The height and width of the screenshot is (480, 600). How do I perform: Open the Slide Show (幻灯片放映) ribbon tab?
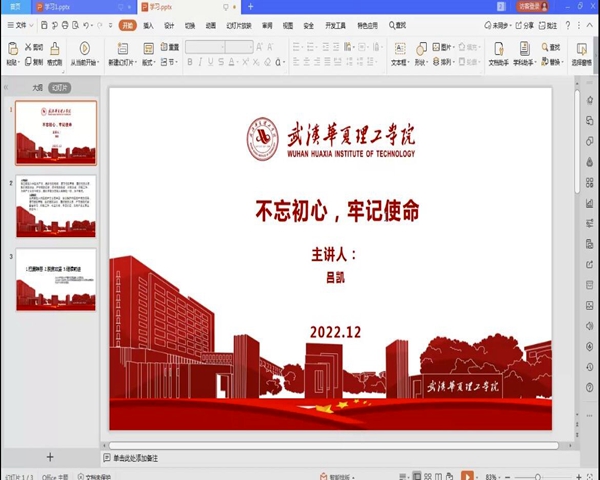(x=239, y=26)
